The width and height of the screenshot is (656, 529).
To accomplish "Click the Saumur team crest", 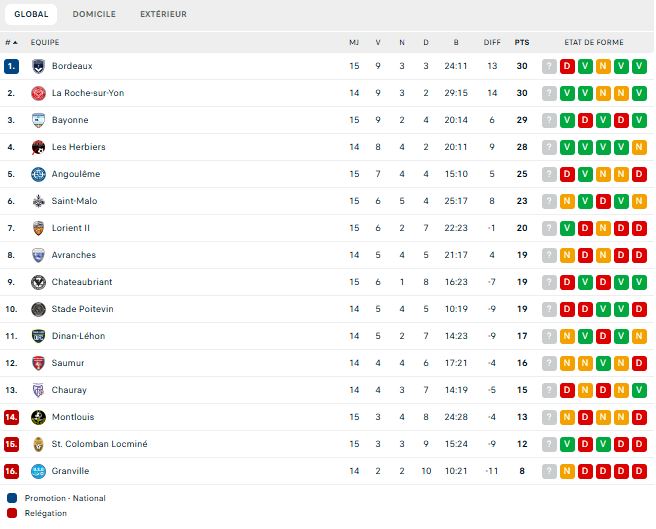I will pos(38,363).
